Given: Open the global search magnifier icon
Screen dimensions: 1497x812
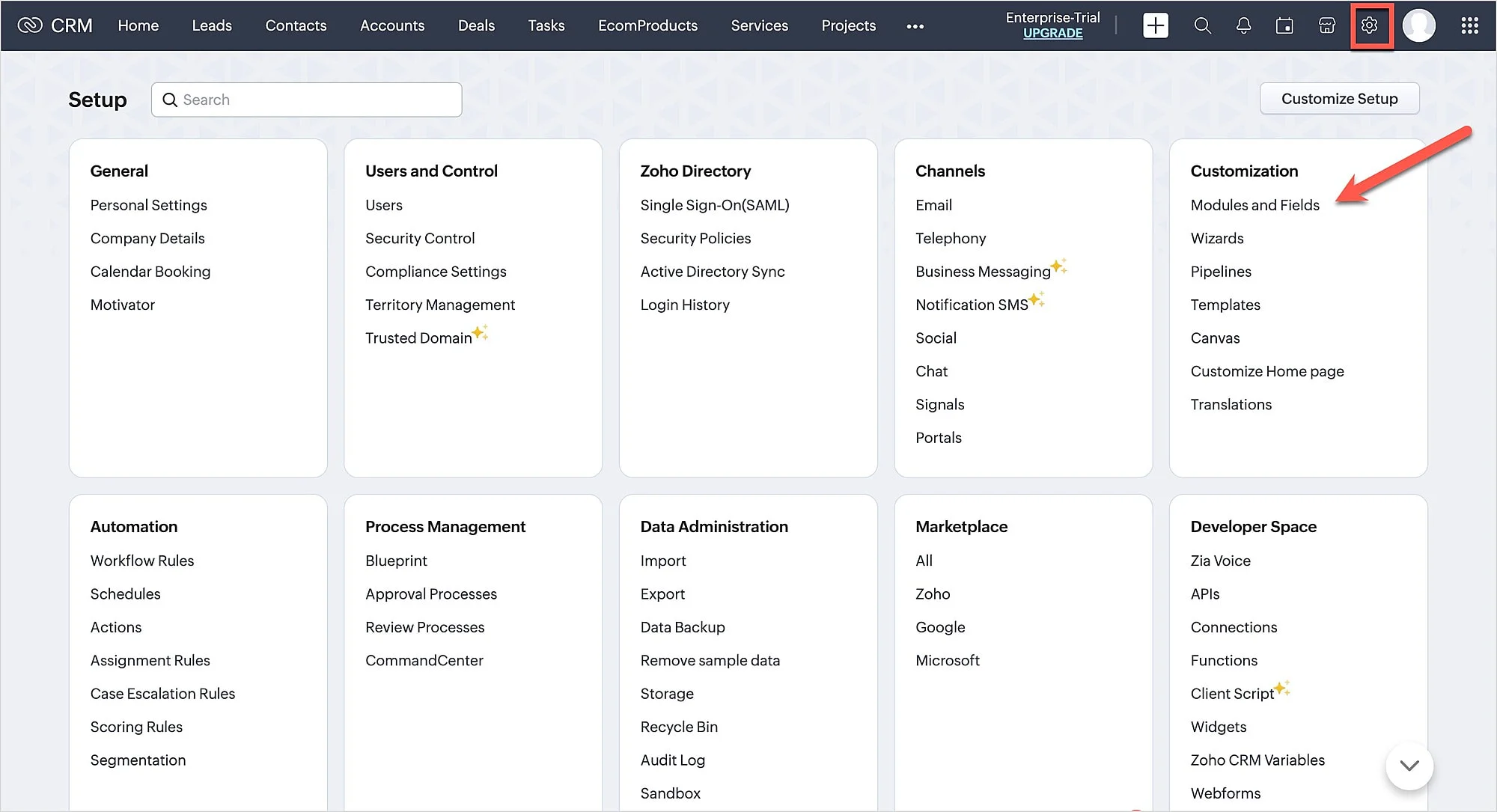Looking at the screenshot, I should click(x=1202, y=25).
